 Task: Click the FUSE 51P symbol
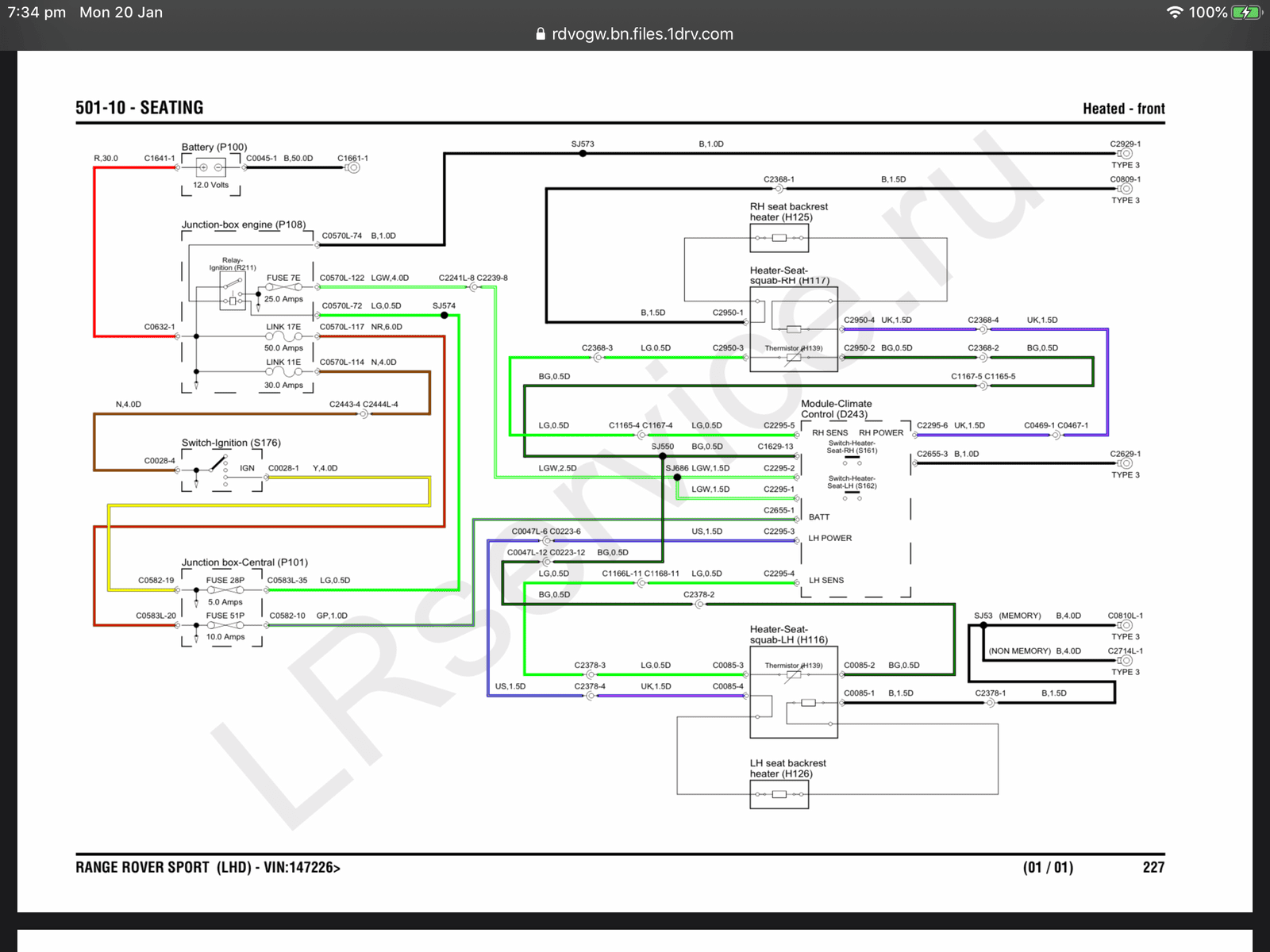[225, 625]
